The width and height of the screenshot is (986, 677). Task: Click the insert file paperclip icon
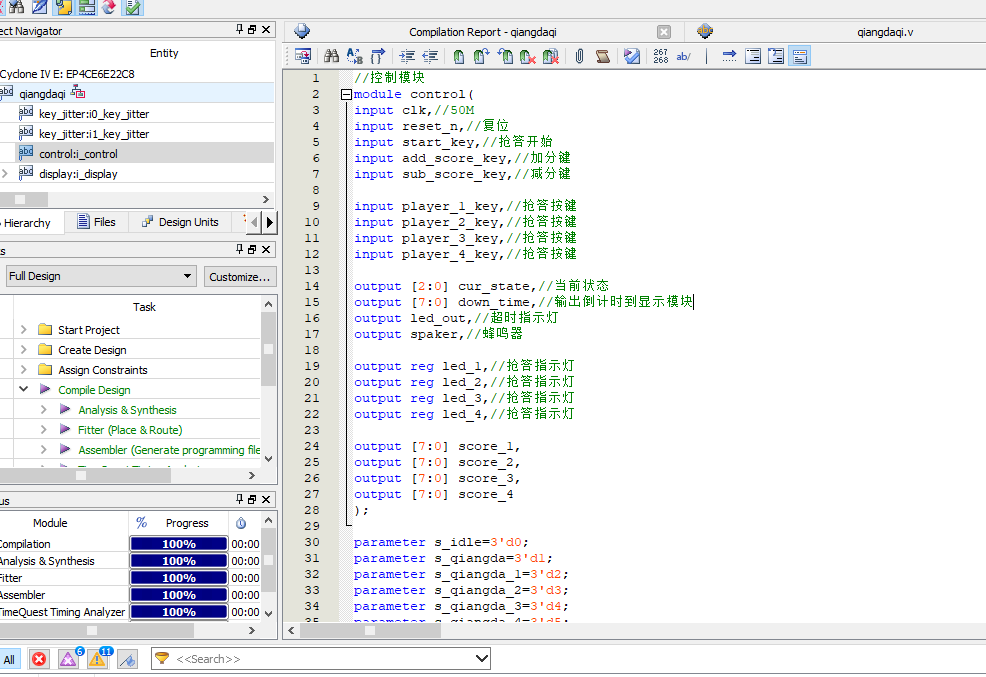[579, 57]
